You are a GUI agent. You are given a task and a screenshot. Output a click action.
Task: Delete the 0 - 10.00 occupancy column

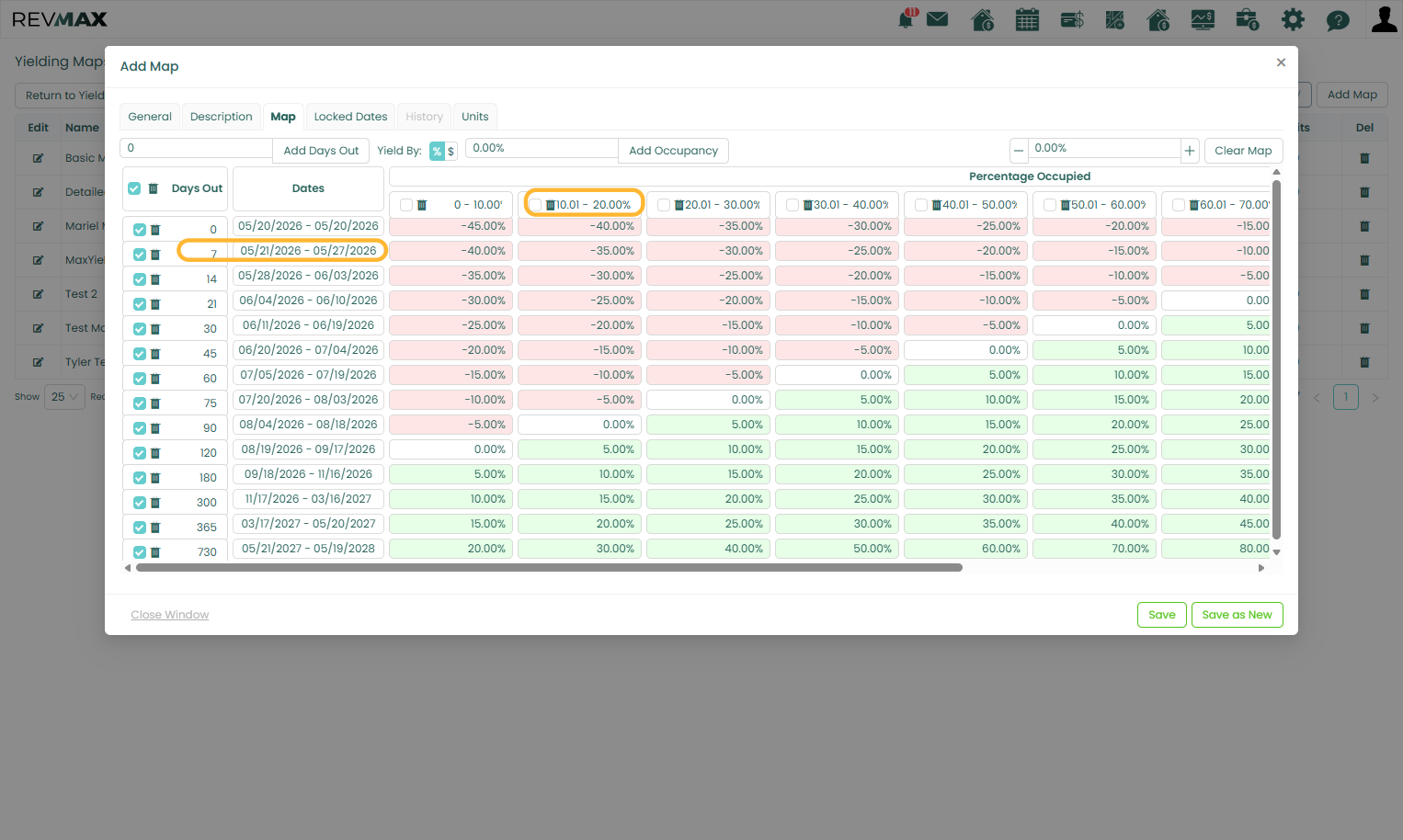coord(422,205)
